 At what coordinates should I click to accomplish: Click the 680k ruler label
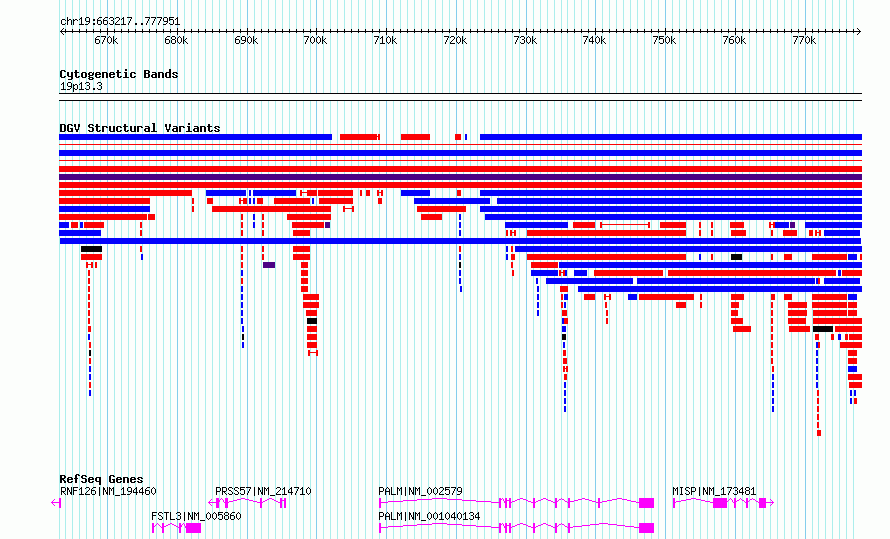(x=176, y=41)
